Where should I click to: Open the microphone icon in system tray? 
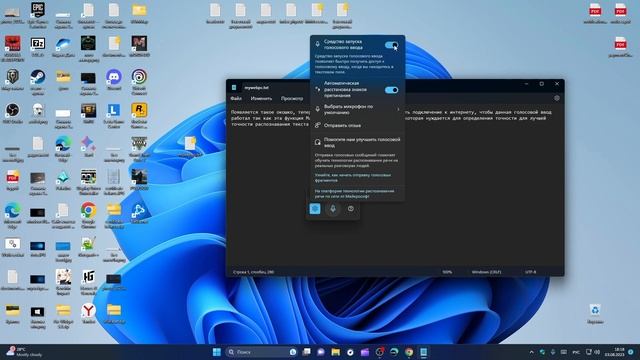coord(553,352)
